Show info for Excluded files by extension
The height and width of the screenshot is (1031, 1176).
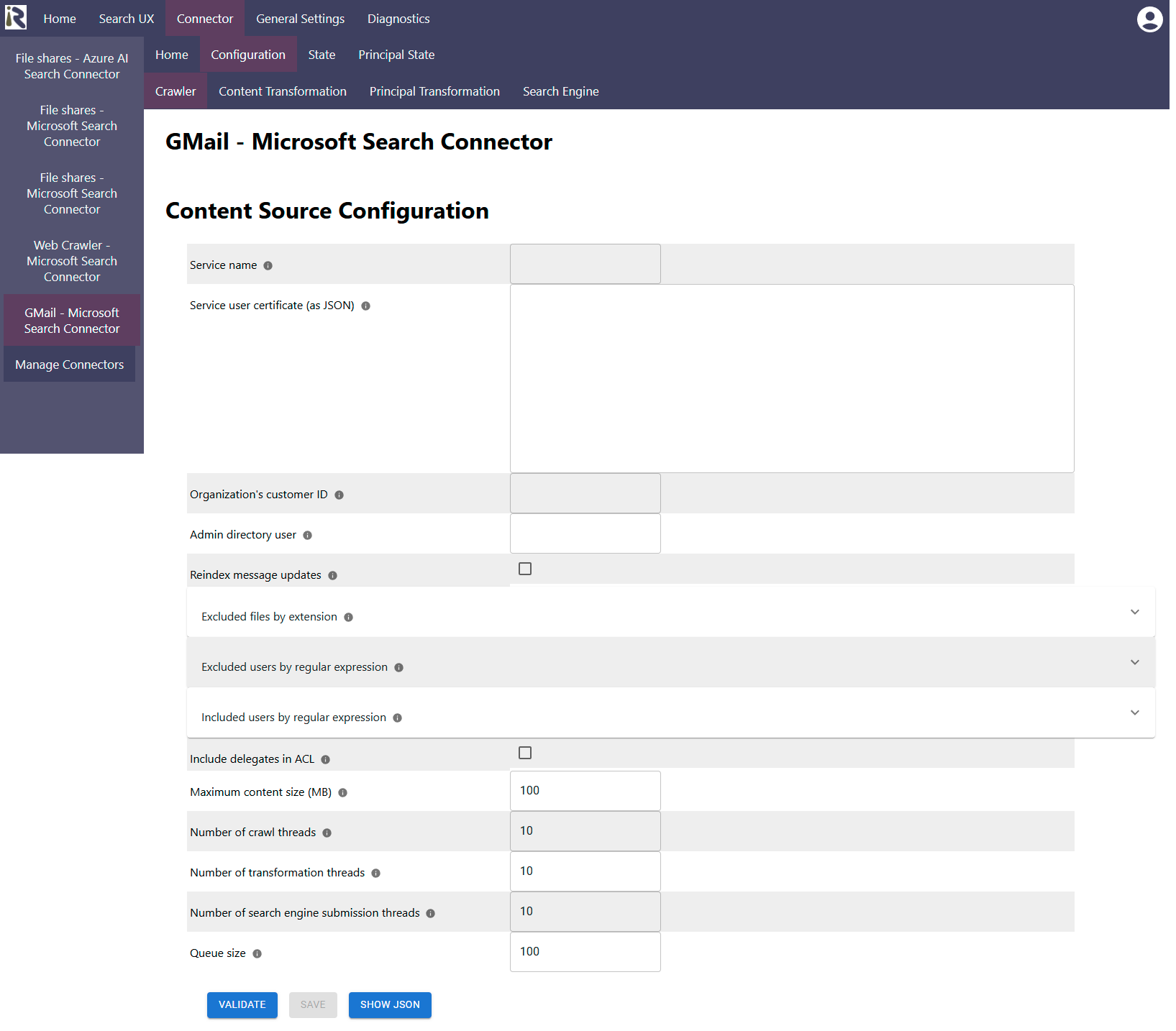pyautogui.click(x=348, y=617)
